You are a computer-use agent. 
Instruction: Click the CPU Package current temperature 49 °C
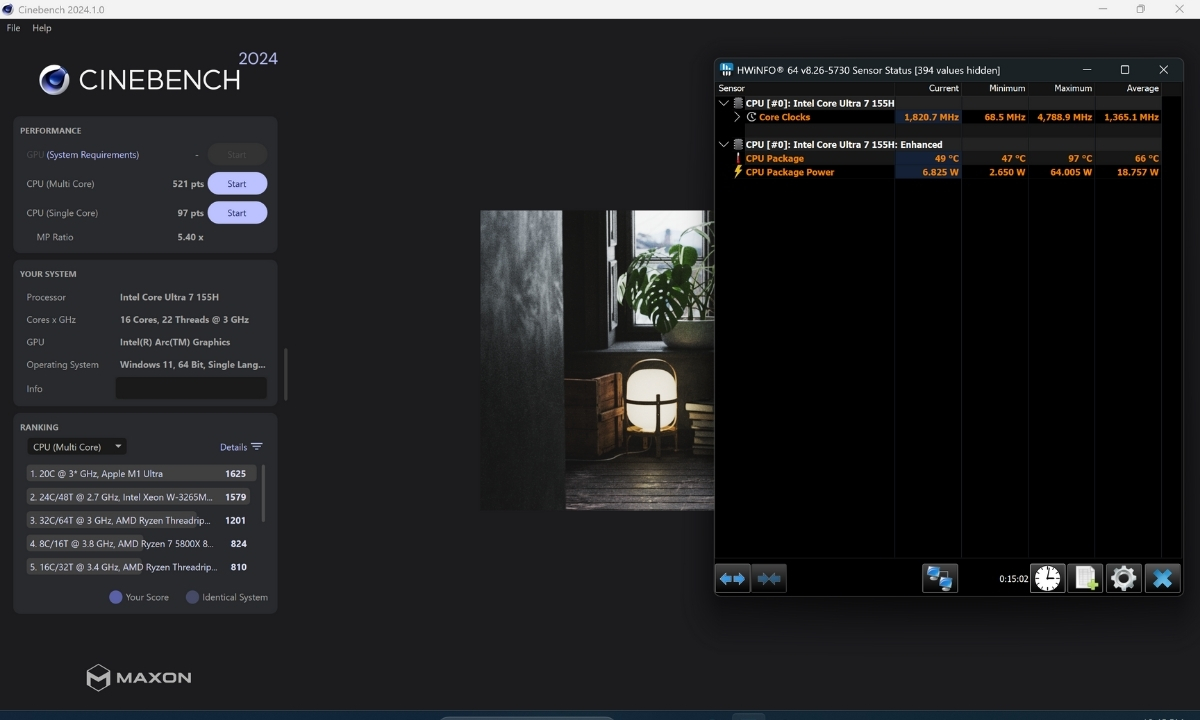coord(946,158)
